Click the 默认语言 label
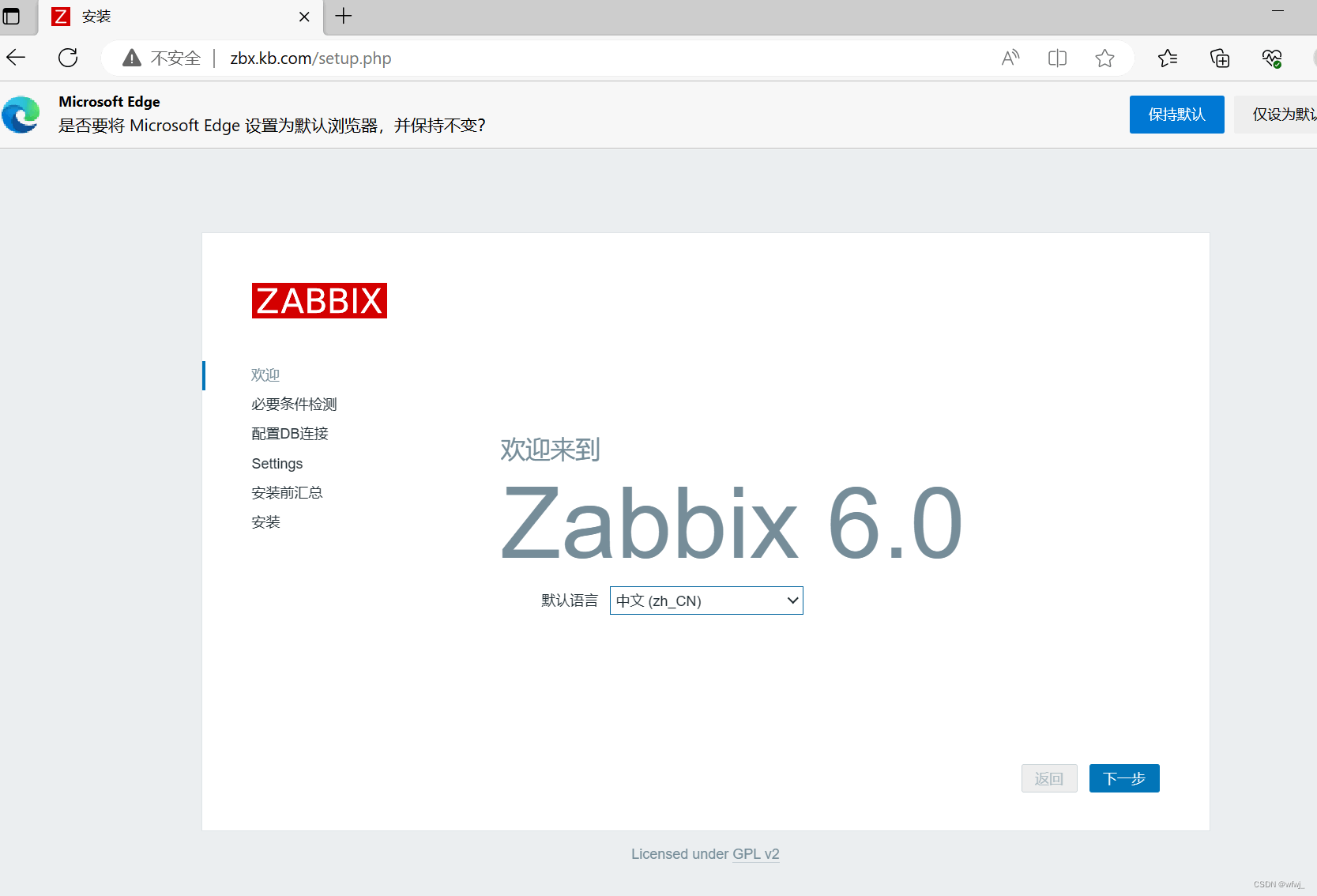 pos(570,600)
